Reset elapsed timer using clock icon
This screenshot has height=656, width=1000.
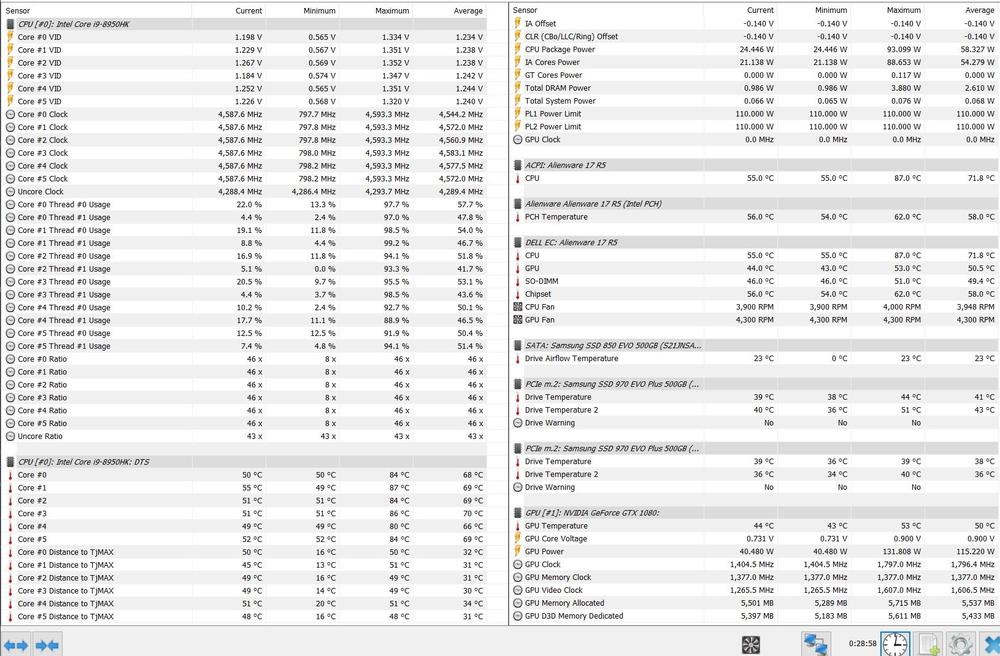click(x=894, y=645)
